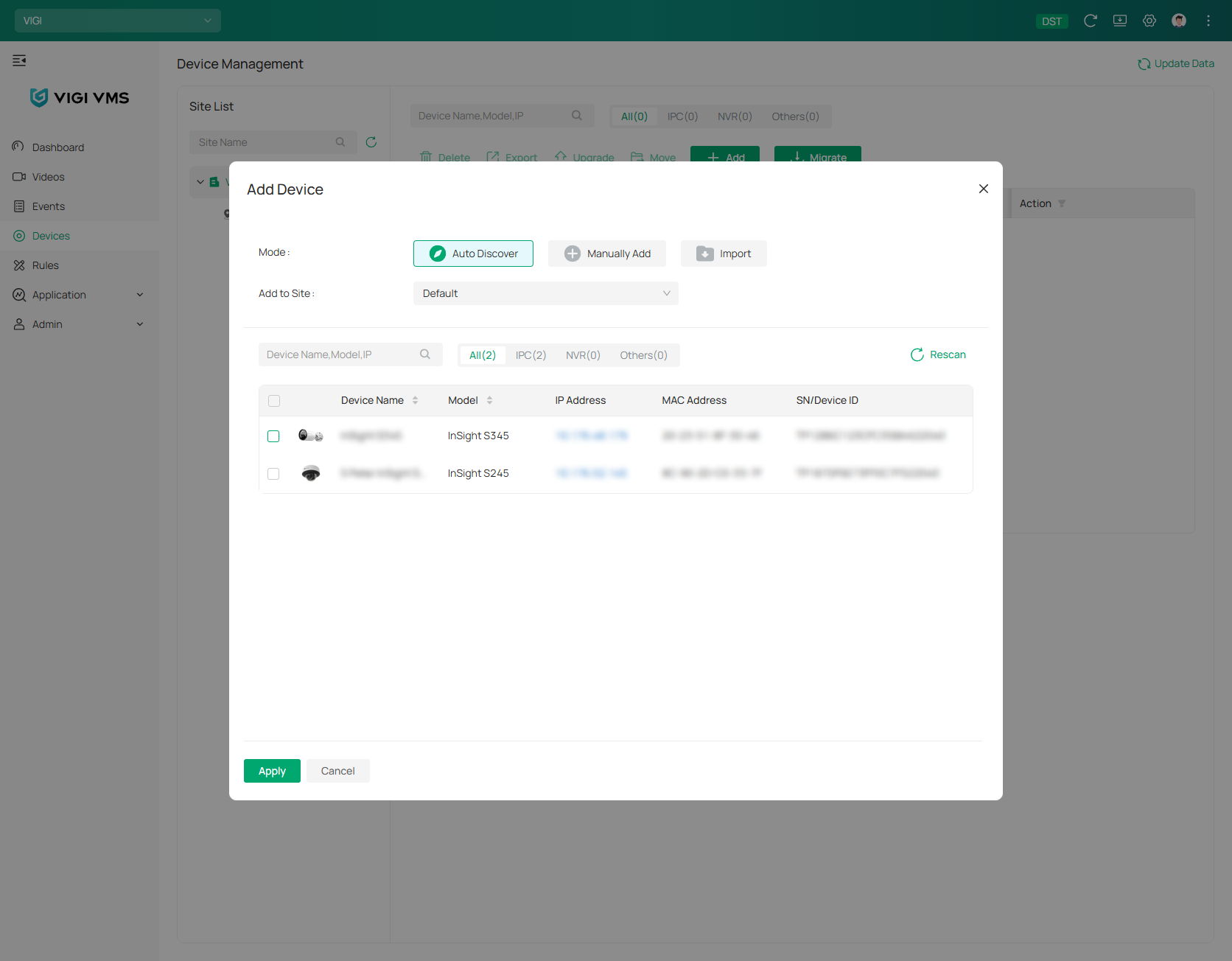
Task: Click the 'MAC Address' column header
Action: click(x=694, y=400)
